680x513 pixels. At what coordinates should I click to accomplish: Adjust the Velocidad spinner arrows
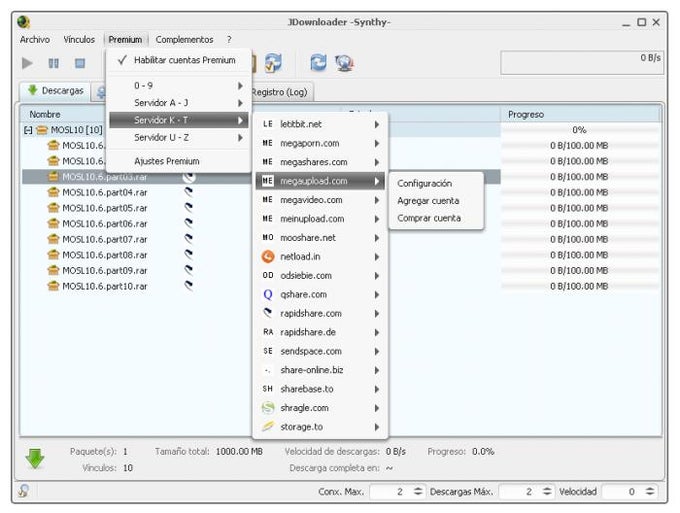(x=650, y=491)
